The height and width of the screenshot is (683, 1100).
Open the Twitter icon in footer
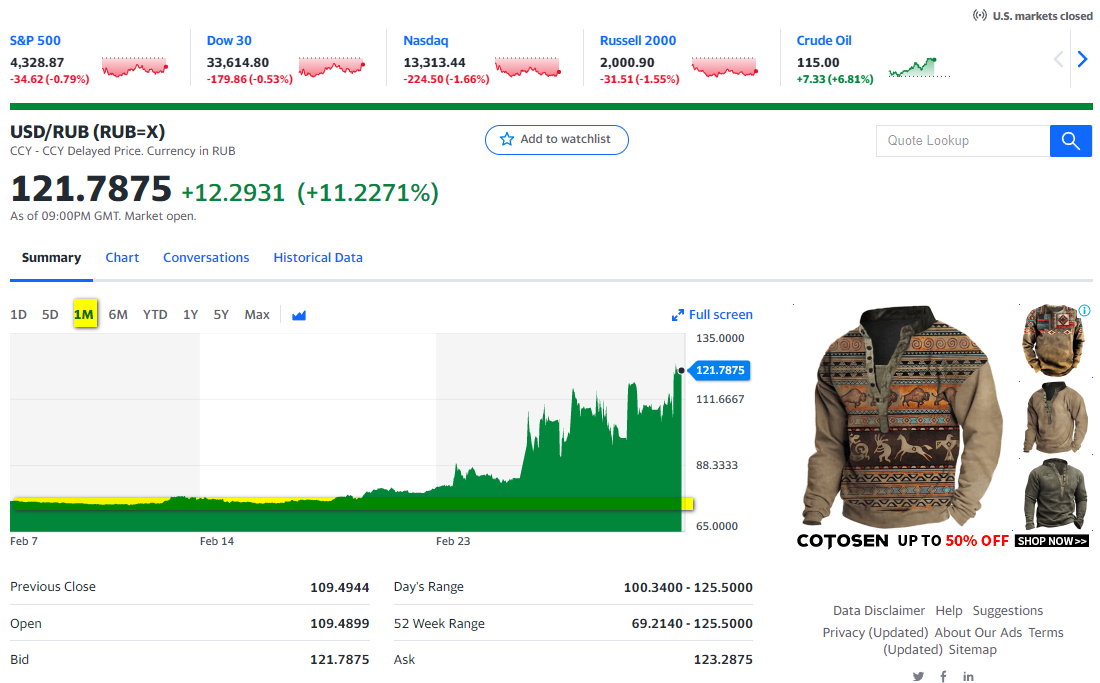pyautogui.click(x=918, y=676)
